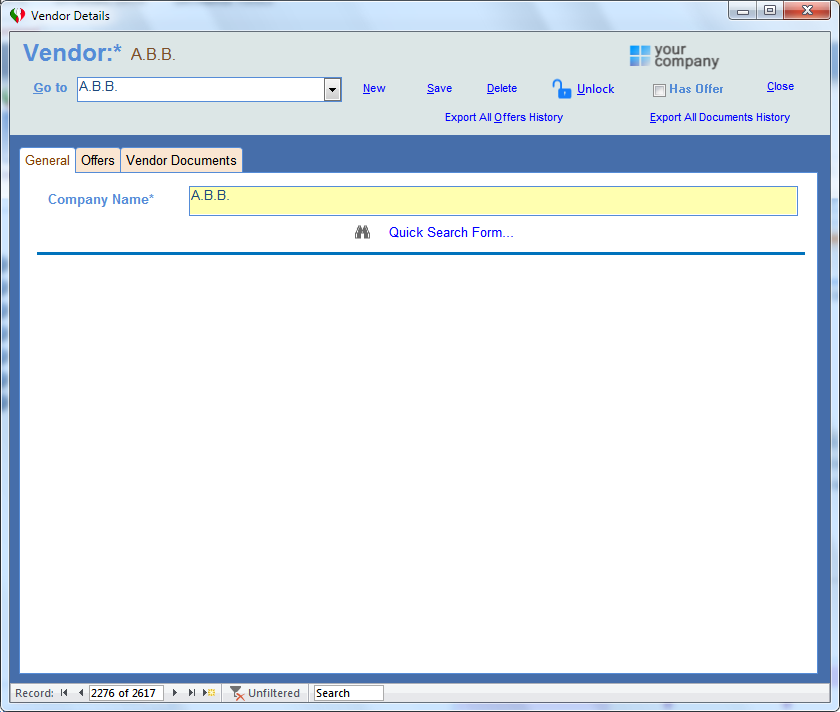Jump to last record arrow
Image resolution: width=840 pixels, height=712 pixels.
point(191,693)
